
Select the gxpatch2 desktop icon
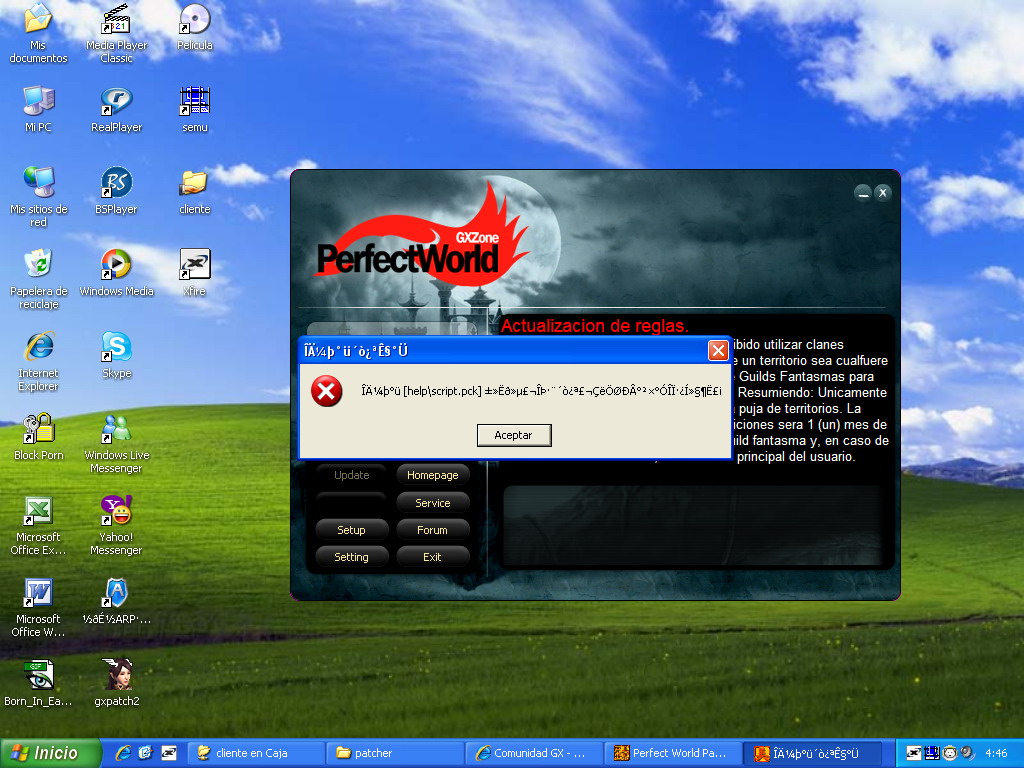[116, 683]
